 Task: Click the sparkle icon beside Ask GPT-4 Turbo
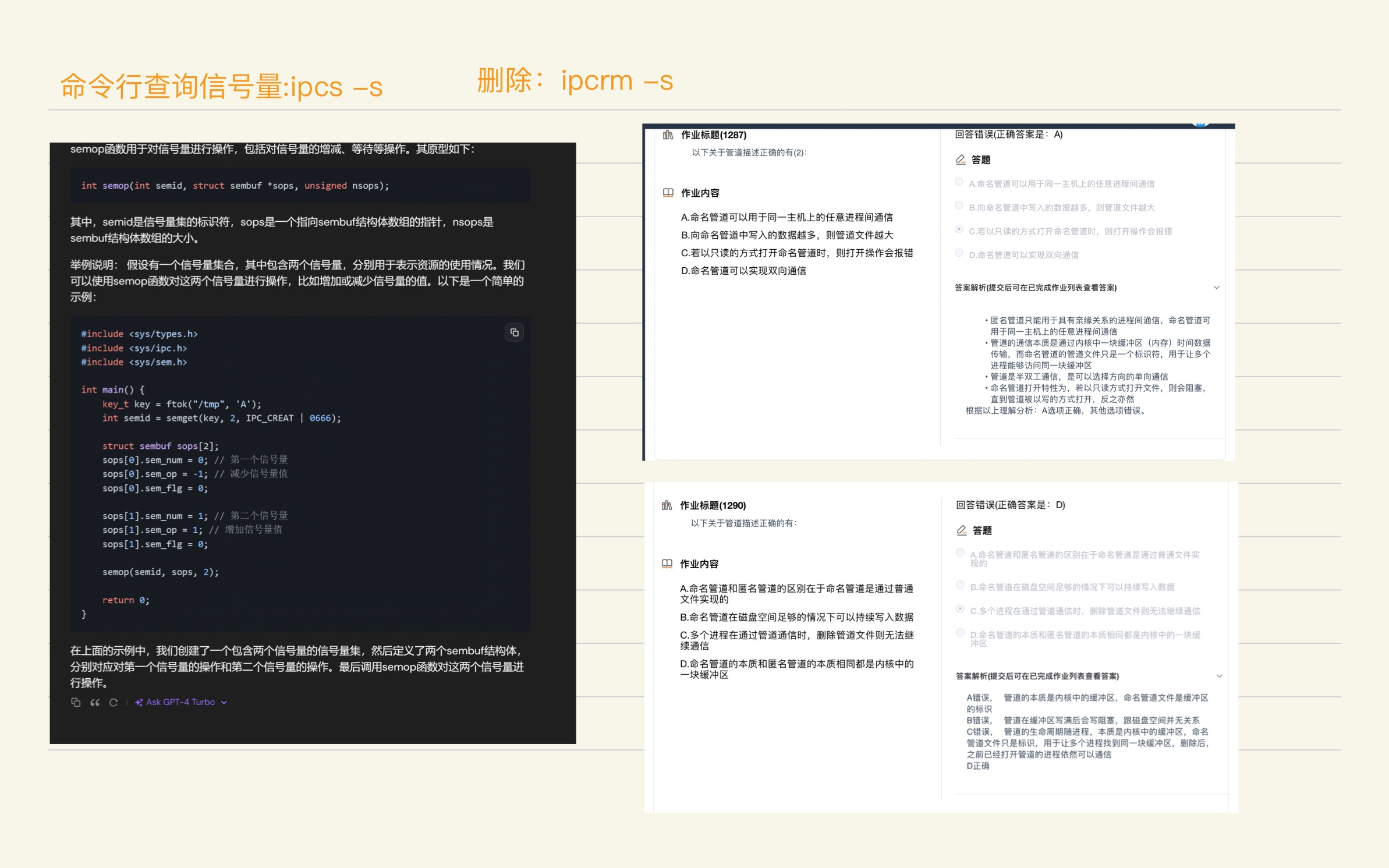139,702
